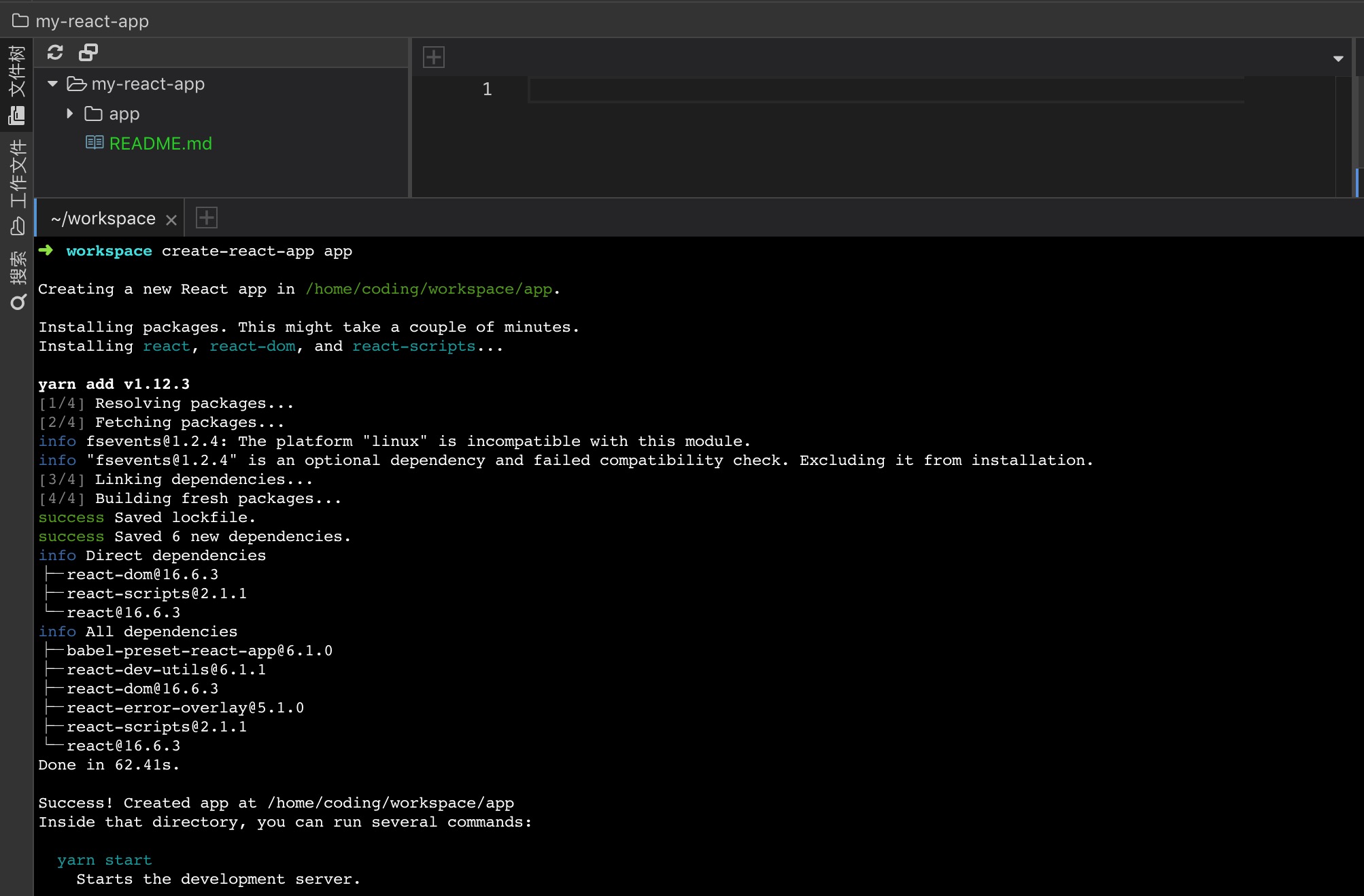Open the editor tabs dropdown arrow
This screenshot has height=896, width=1364.
1338,58
